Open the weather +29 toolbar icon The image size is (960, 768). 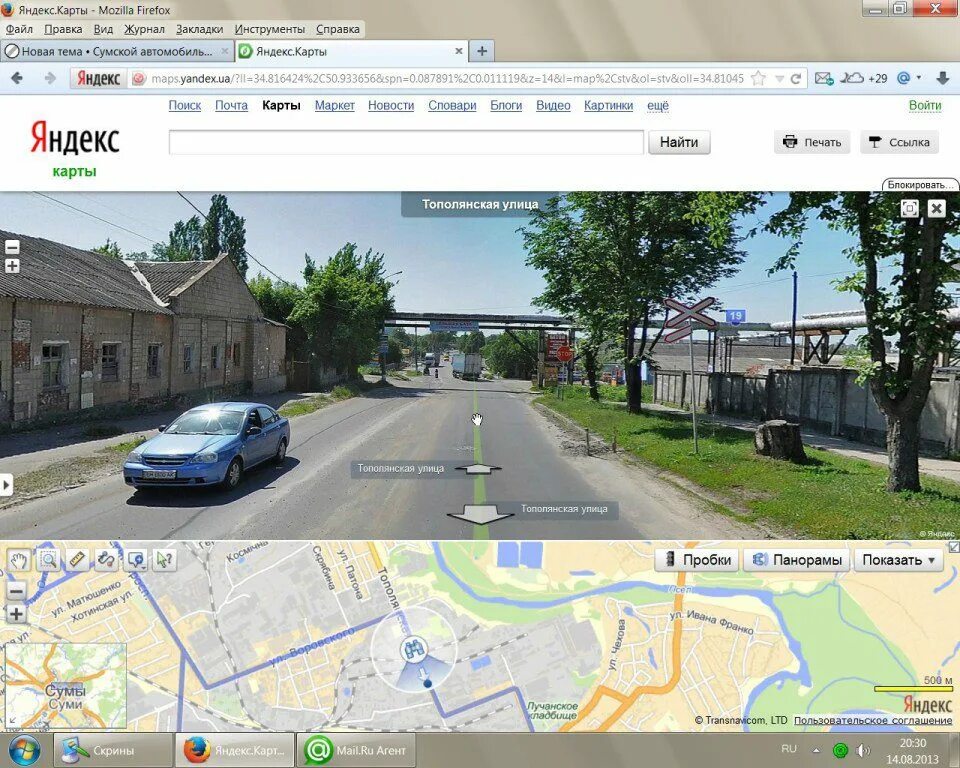coord(863,78)
